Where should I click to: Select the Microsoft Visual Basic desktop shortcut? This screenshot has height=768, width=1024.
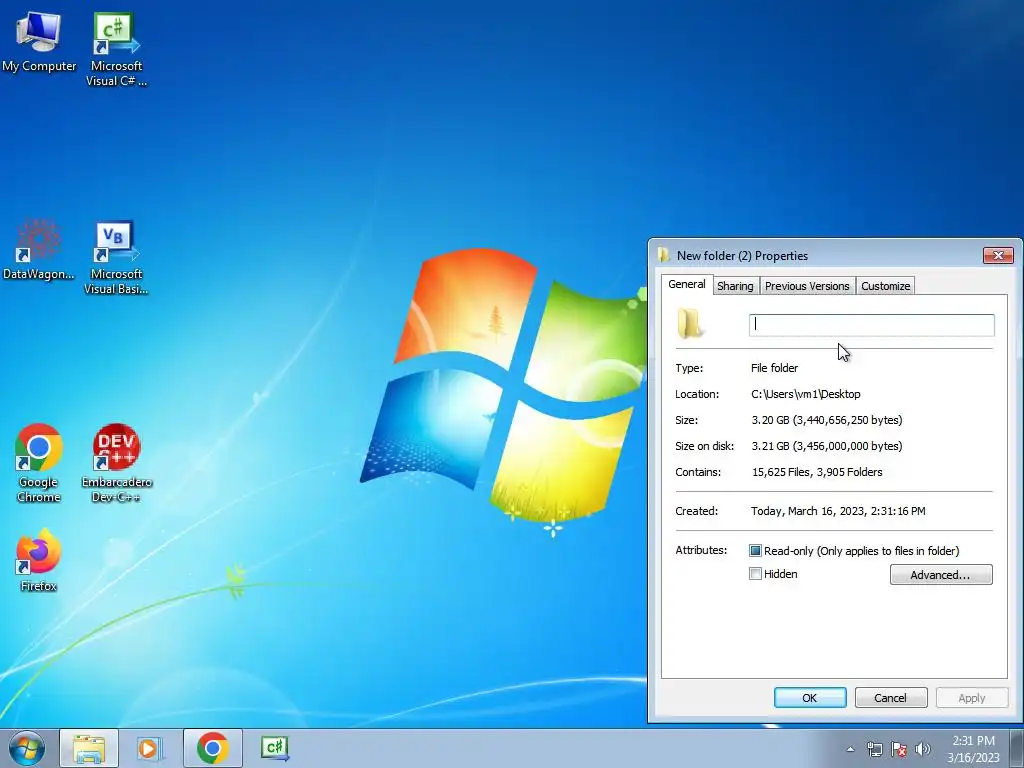pos(116,257)
